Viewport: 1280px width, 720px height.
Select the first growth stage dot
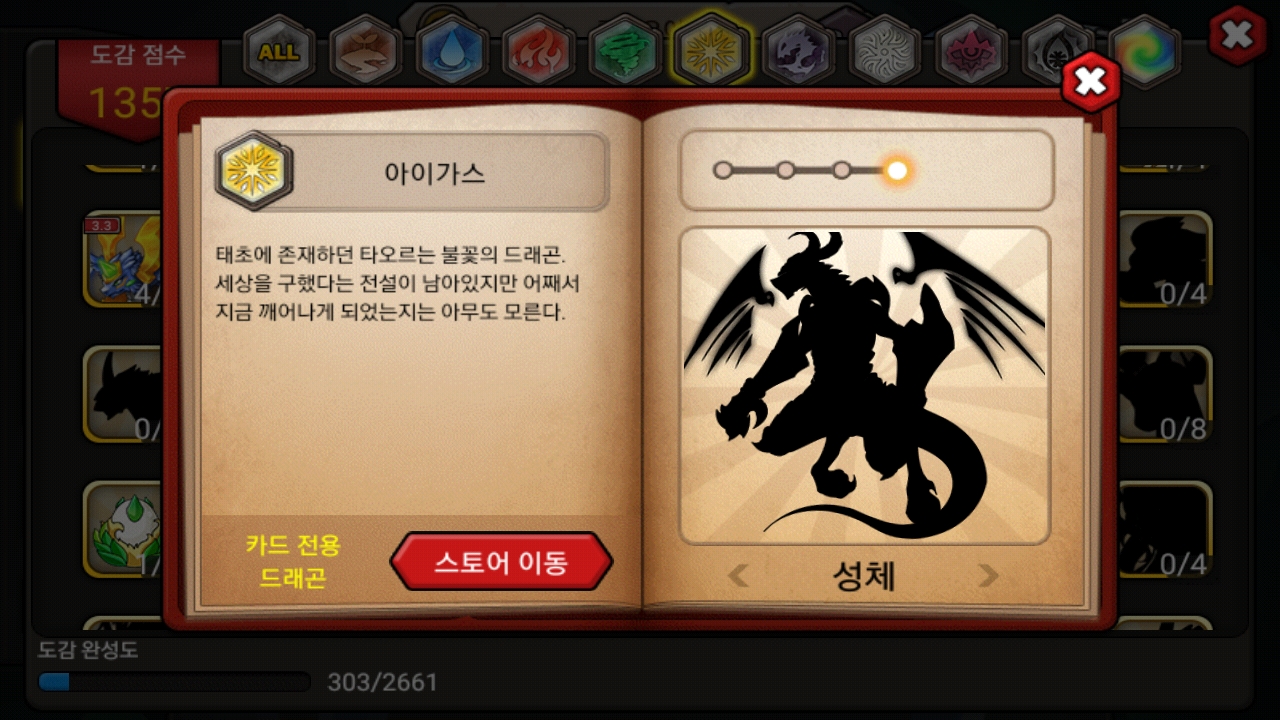coord(723,170)
